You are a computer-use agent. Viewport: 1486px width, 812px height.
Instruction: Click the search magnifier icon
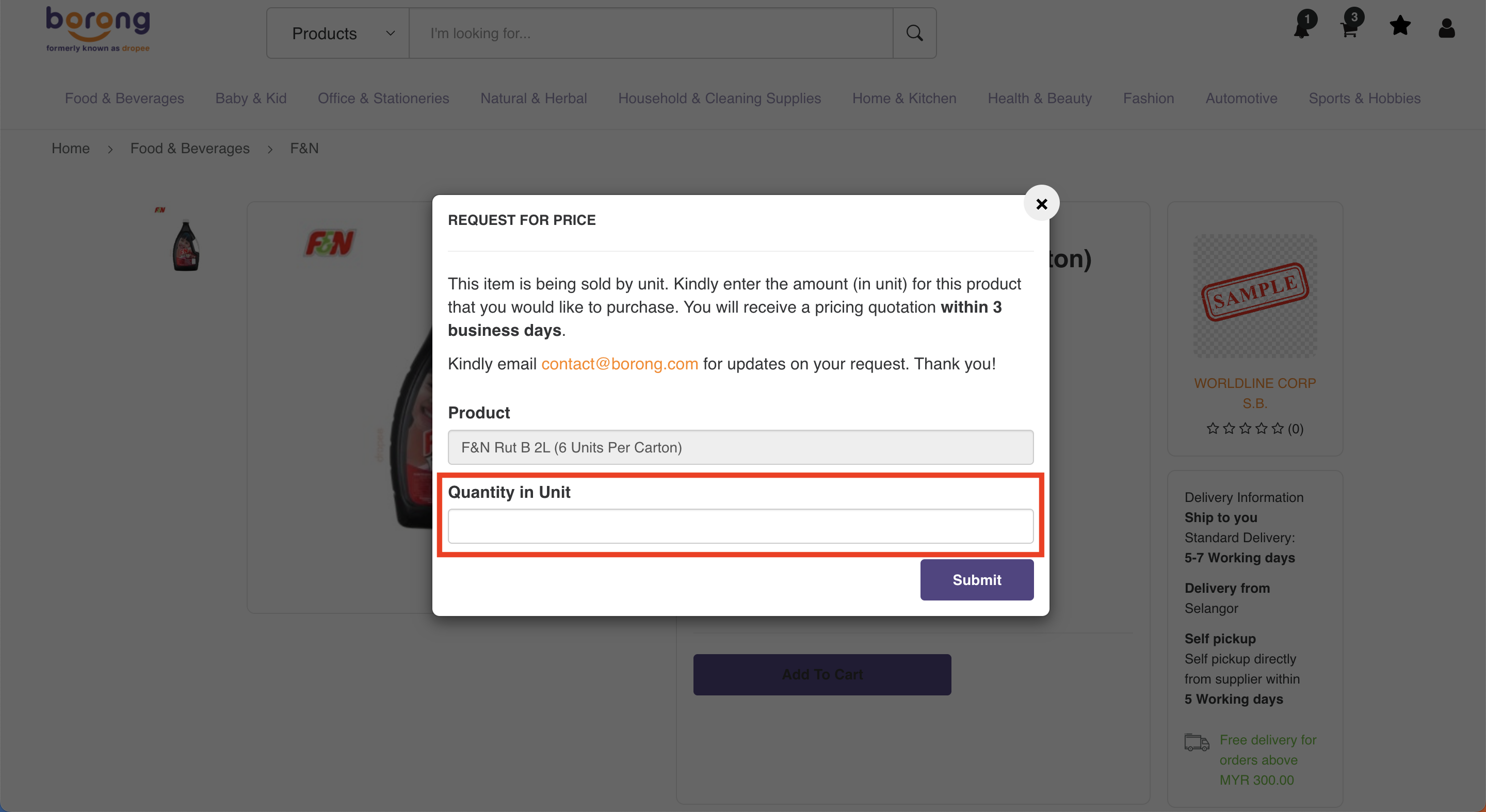click(x=914, y=33)
